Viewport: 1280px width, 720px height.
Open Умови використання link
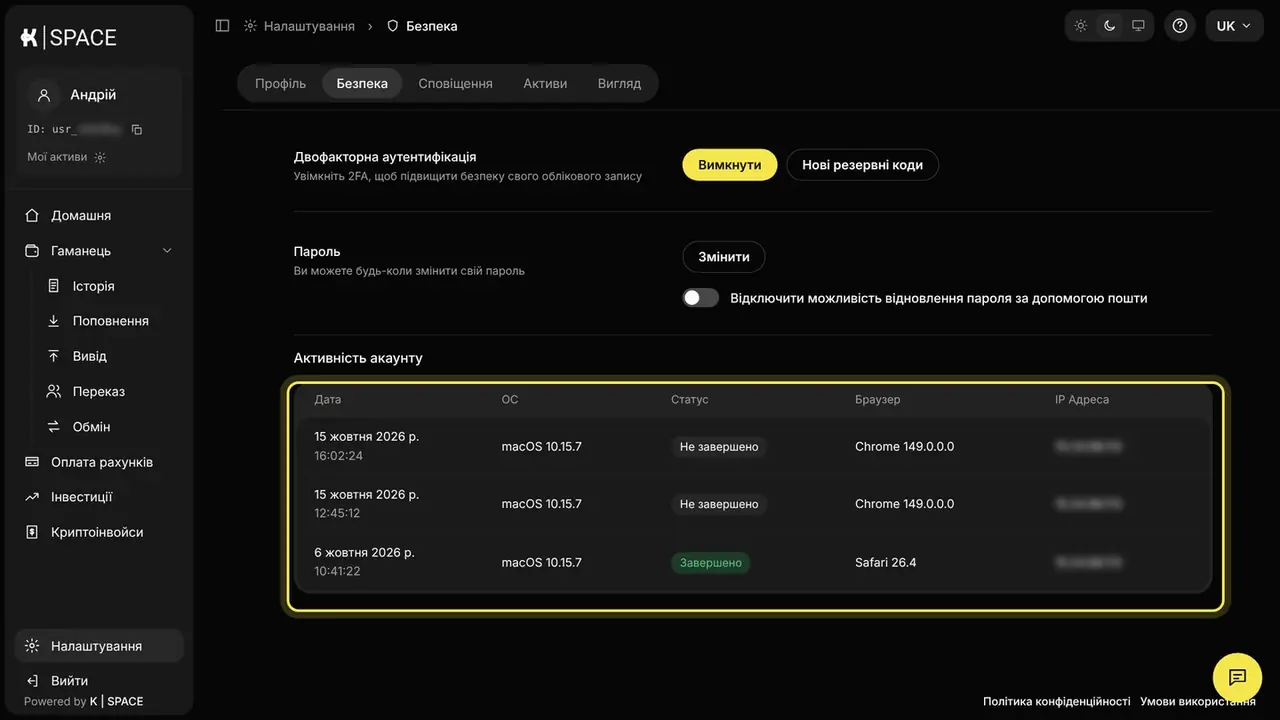[x=1198, y=702]
